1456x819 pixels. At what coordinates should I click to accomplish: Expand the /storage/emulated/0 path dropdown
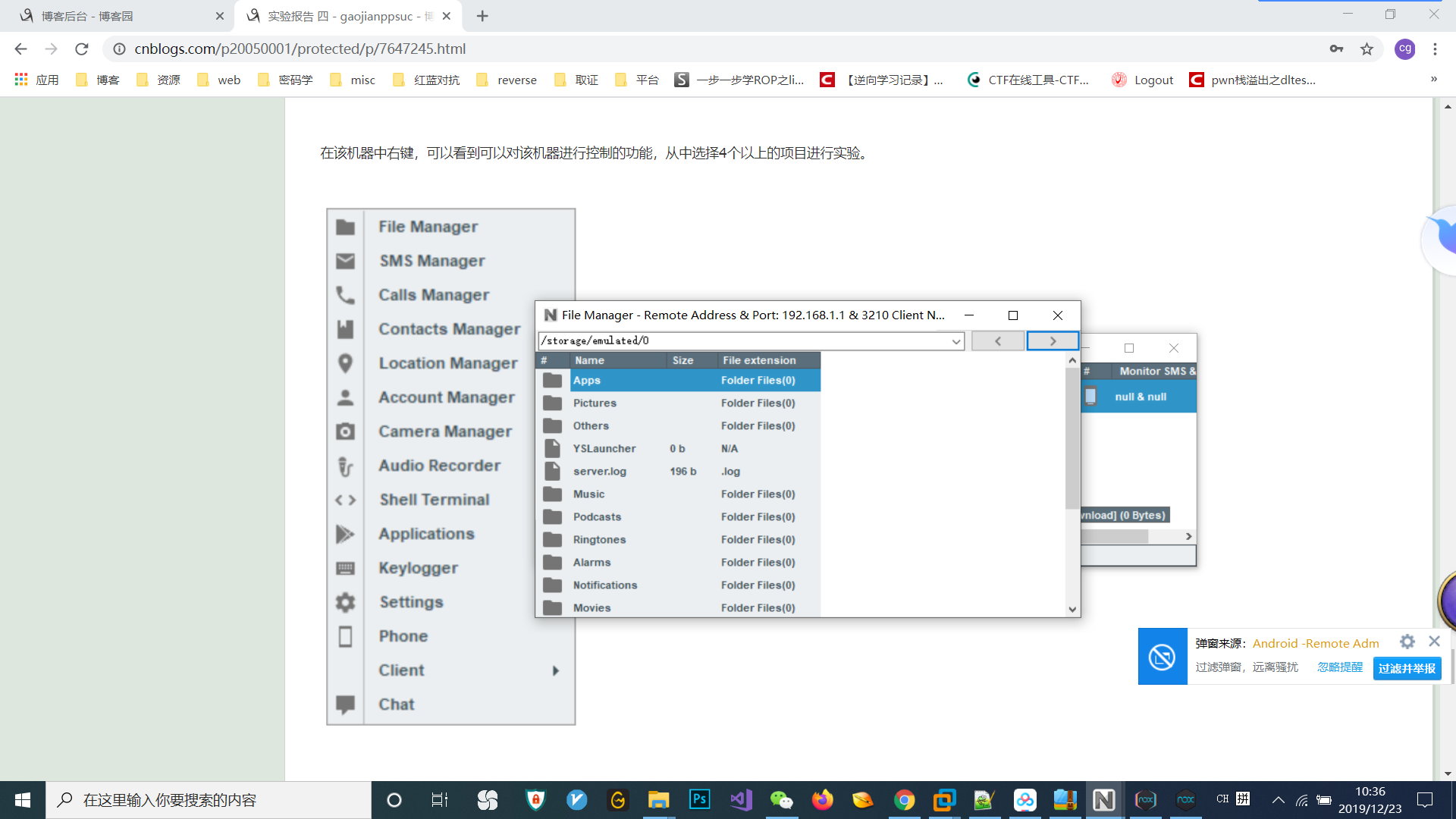point(956,341)
